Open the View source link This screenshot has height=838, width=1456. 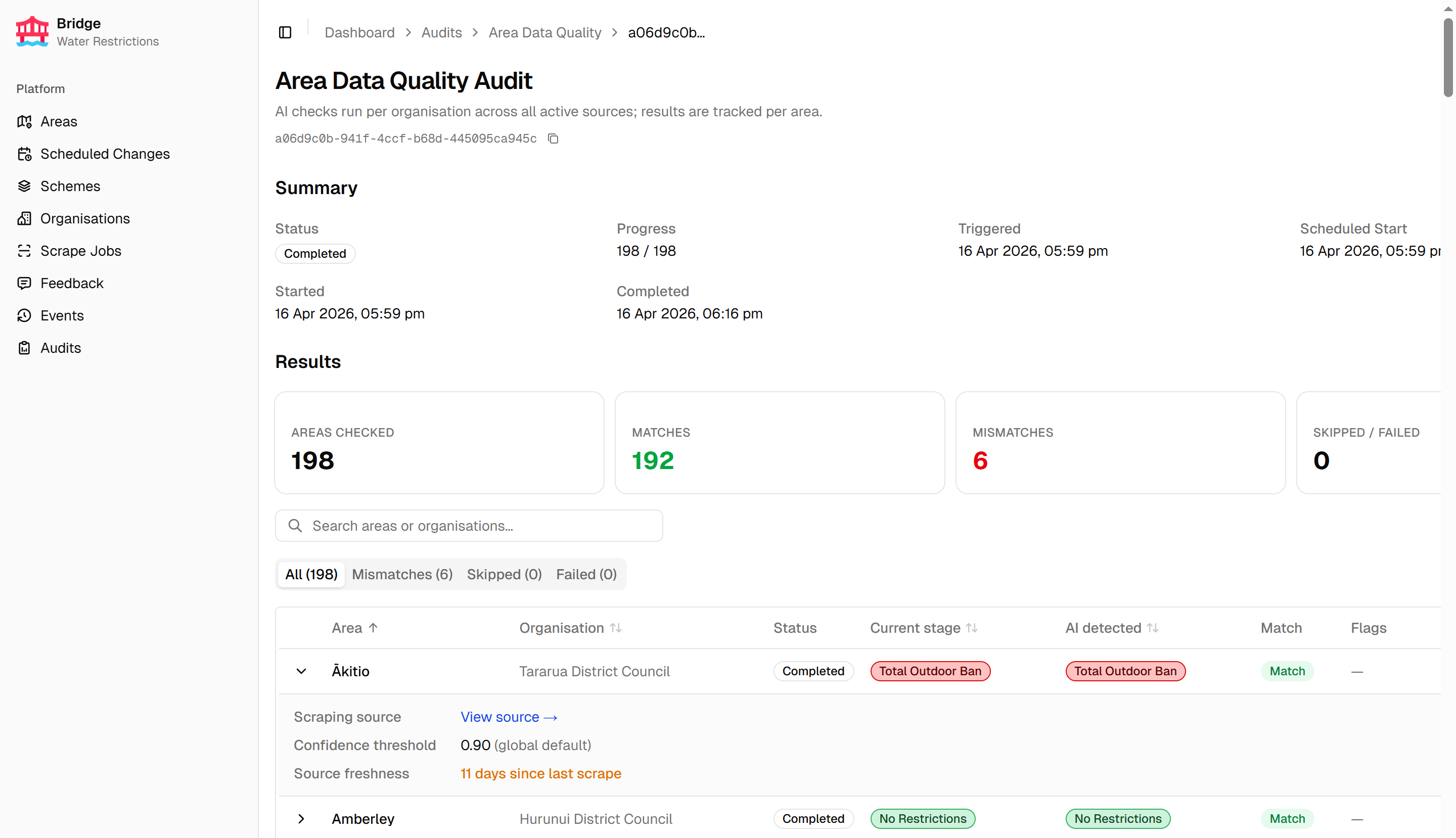[x=509, y=717]
